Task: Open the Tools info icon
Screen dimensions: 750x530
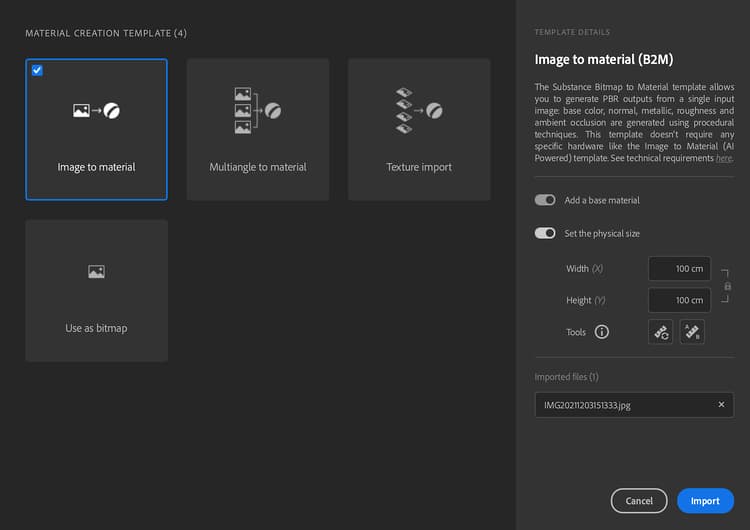Action: 601,331
